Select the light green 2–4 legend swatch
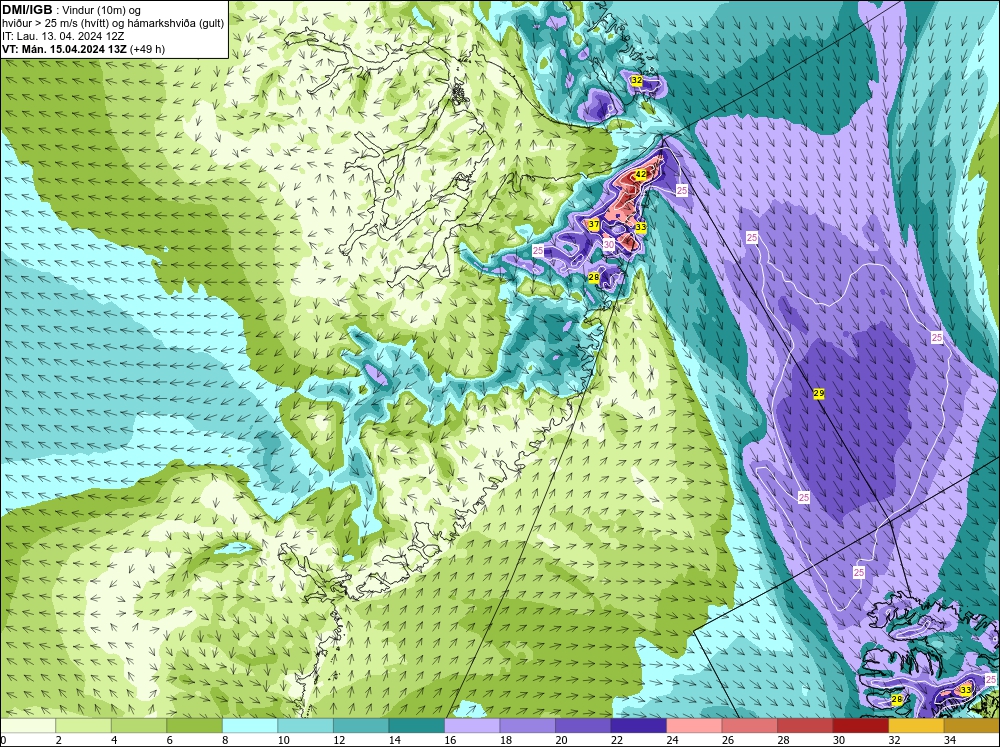 84,725
